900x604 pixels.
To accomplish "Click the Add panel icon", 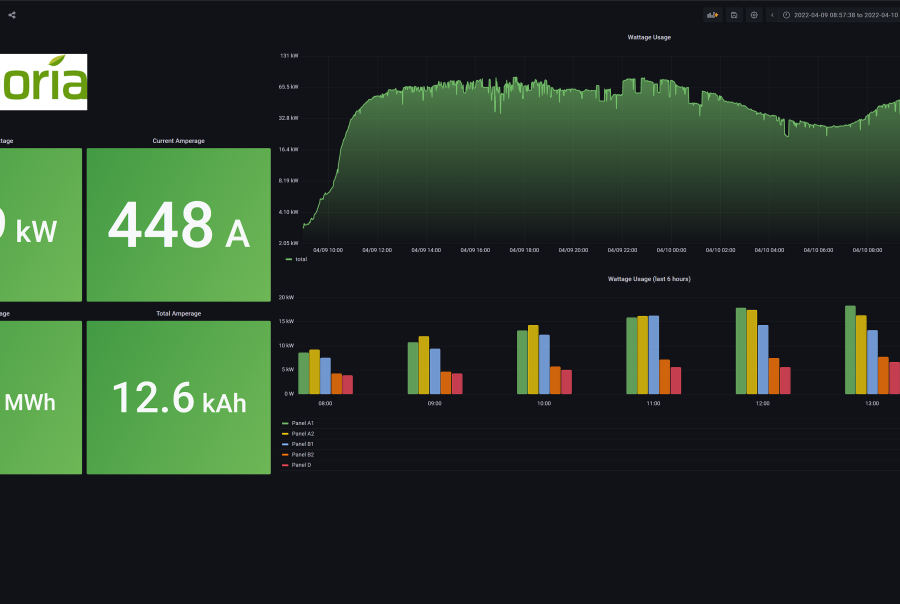I will (712, 15).
